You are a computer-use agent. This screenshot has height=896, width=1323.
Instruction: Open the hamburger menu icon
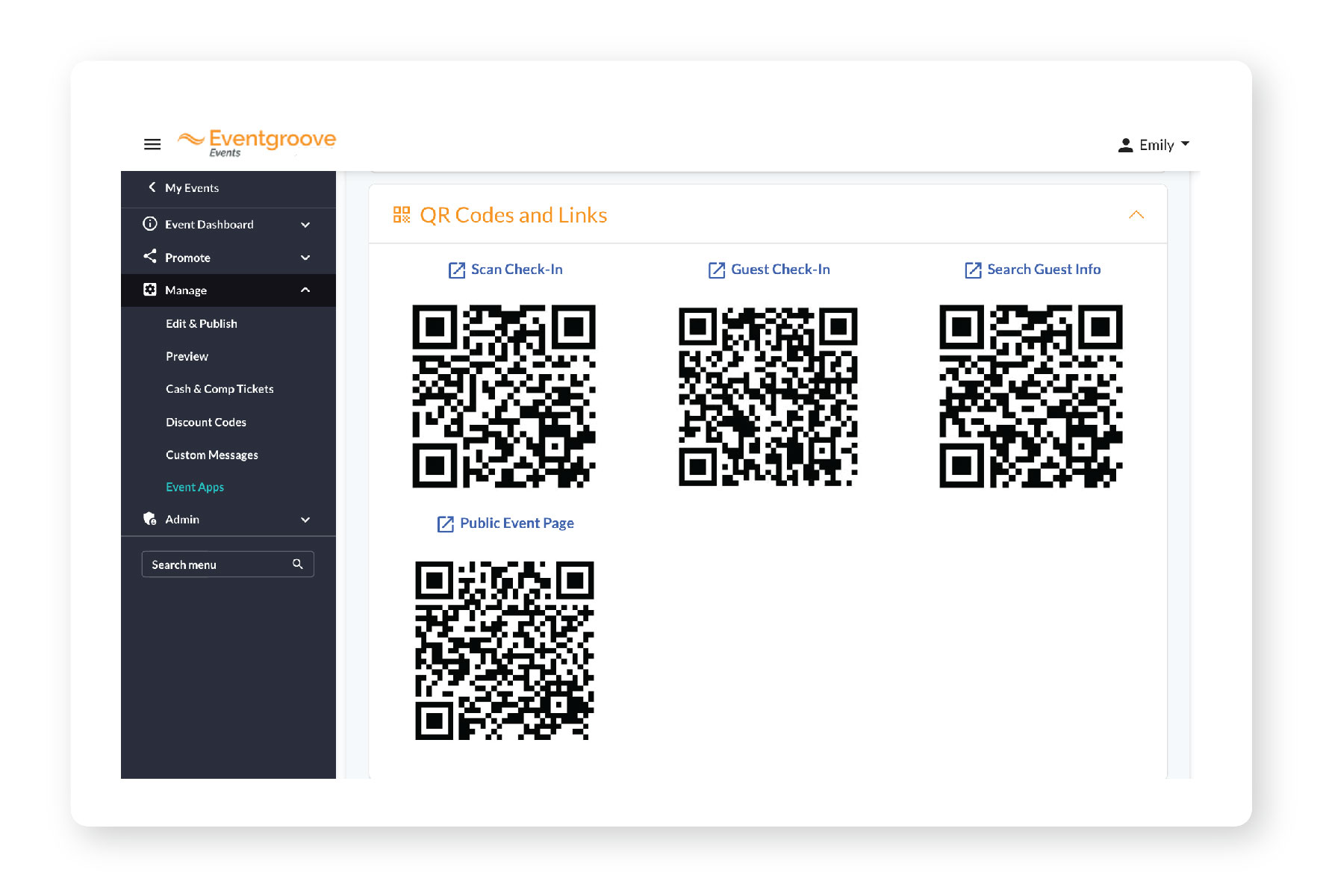(152, 144)
